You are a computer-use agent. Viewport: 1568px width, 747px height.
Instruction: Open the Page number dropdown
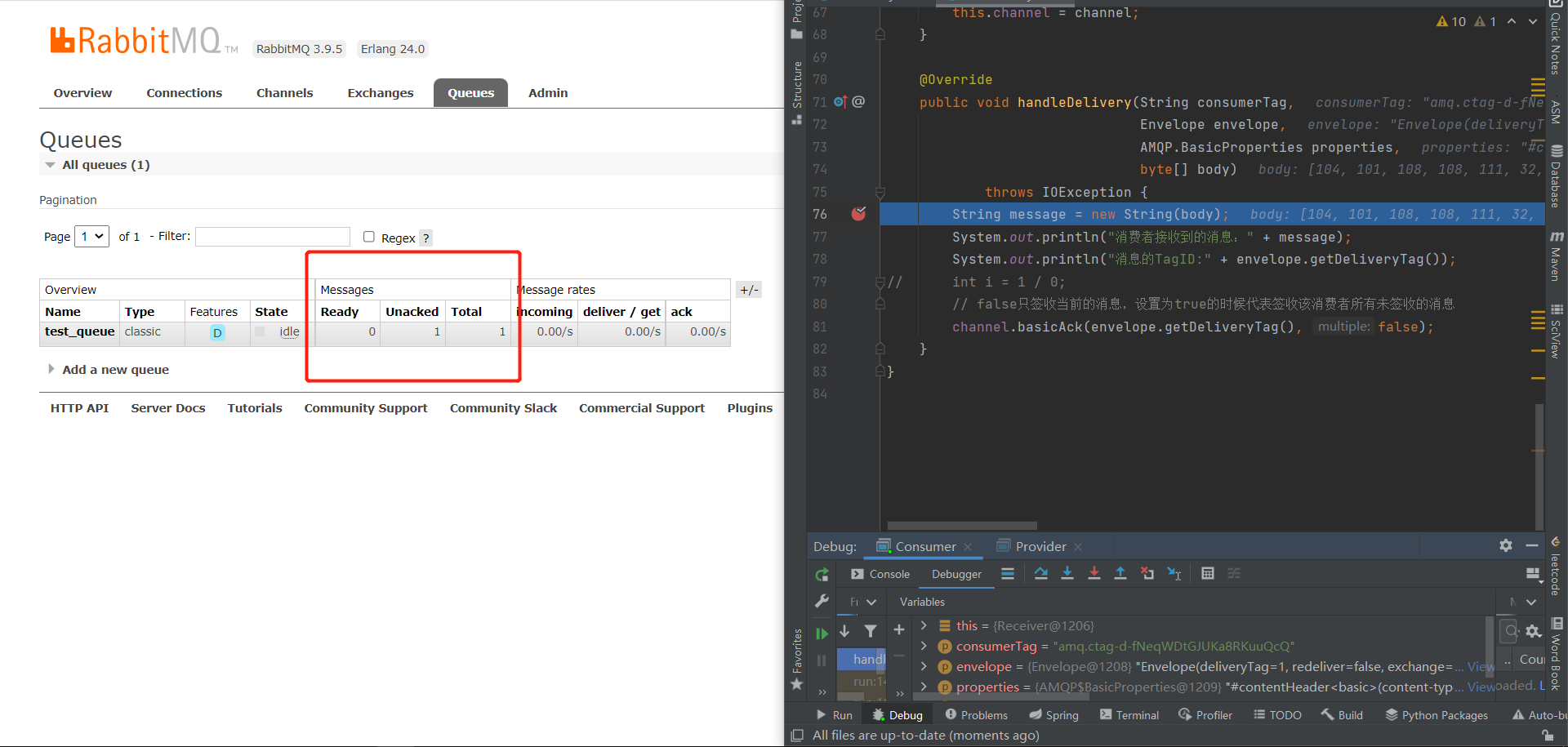tap(91, 237)
